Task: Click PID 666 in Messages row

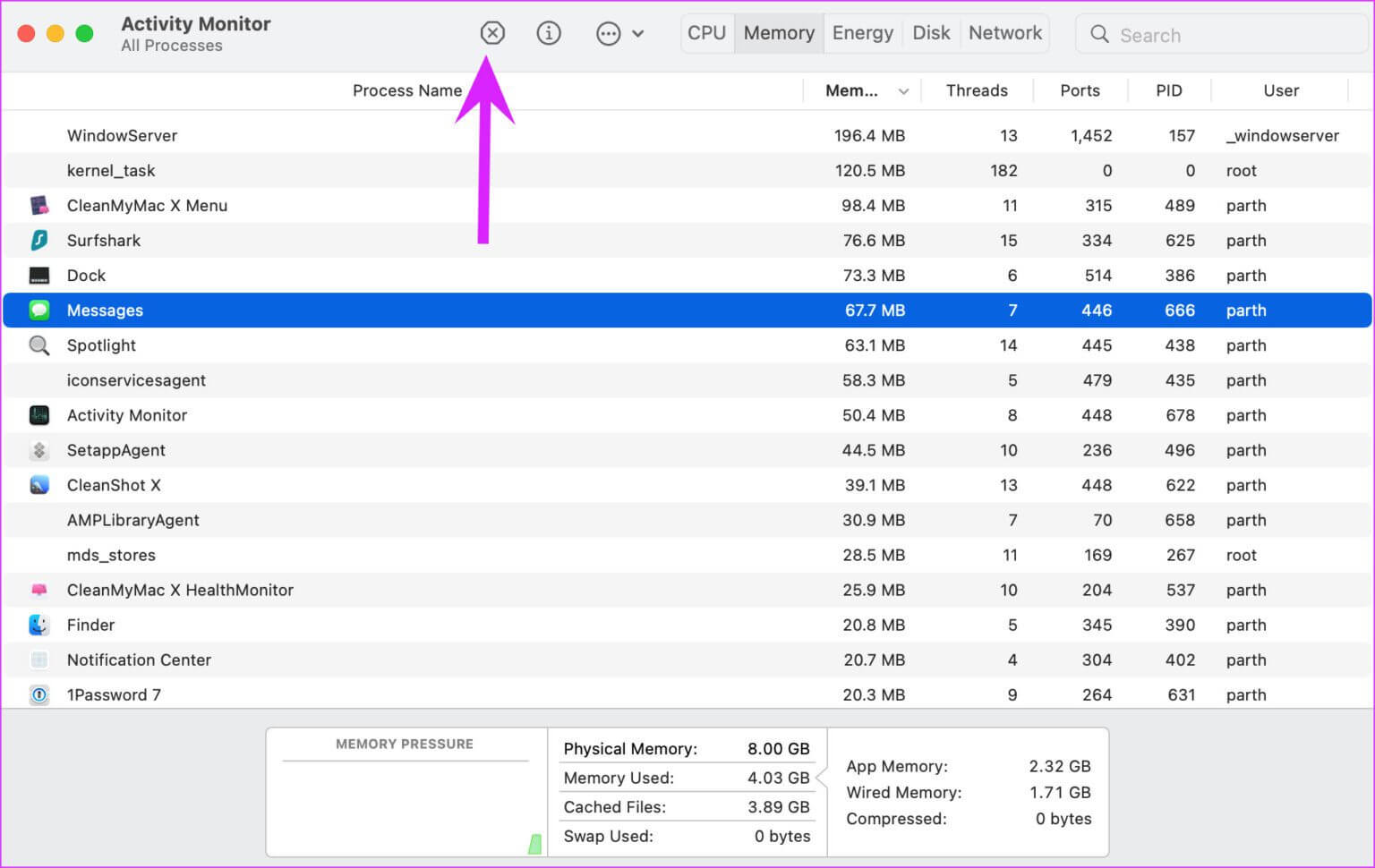Action: 1180,311
